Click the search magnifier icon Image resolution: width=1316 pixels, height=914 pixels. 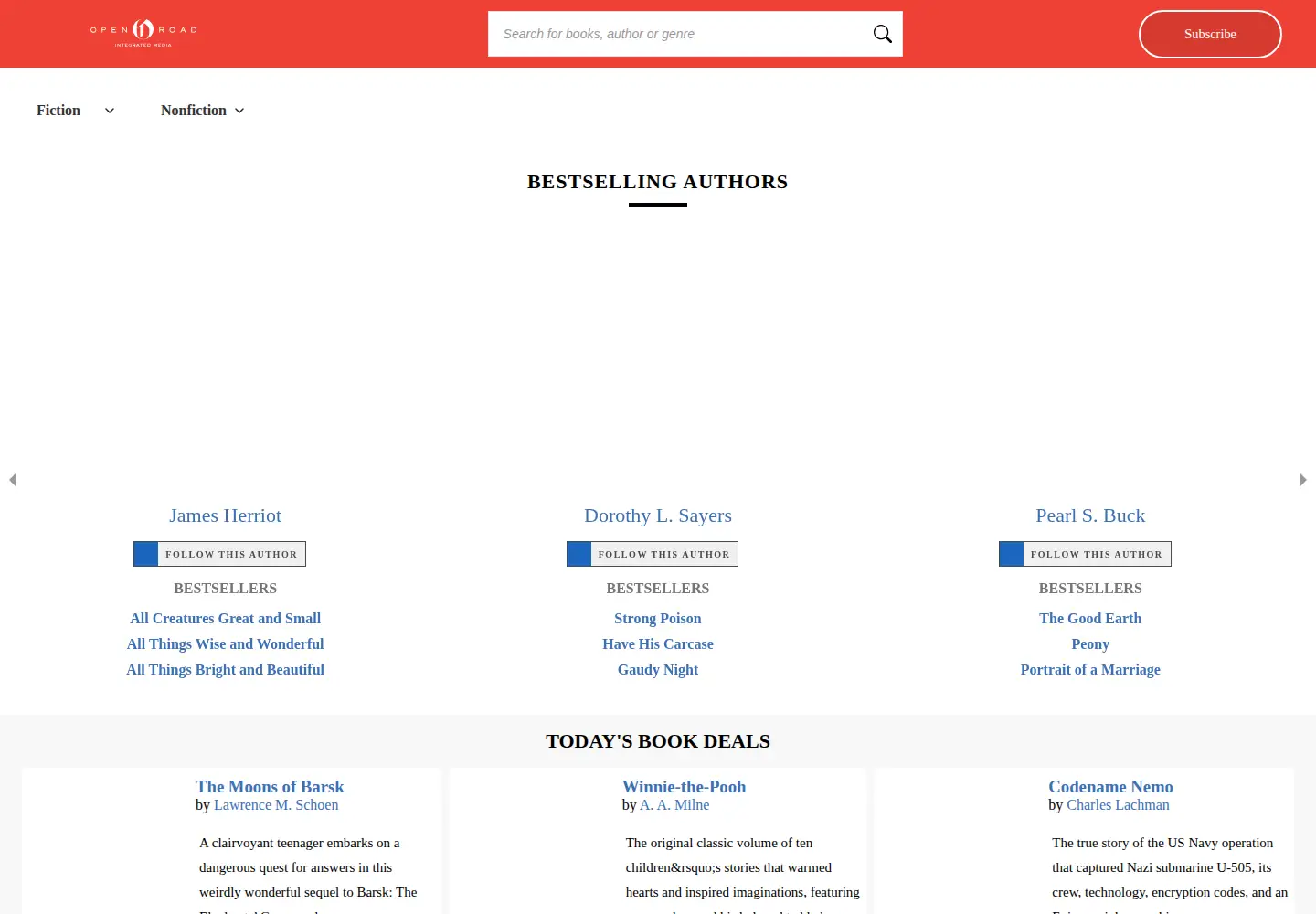[x=882, y=34]
